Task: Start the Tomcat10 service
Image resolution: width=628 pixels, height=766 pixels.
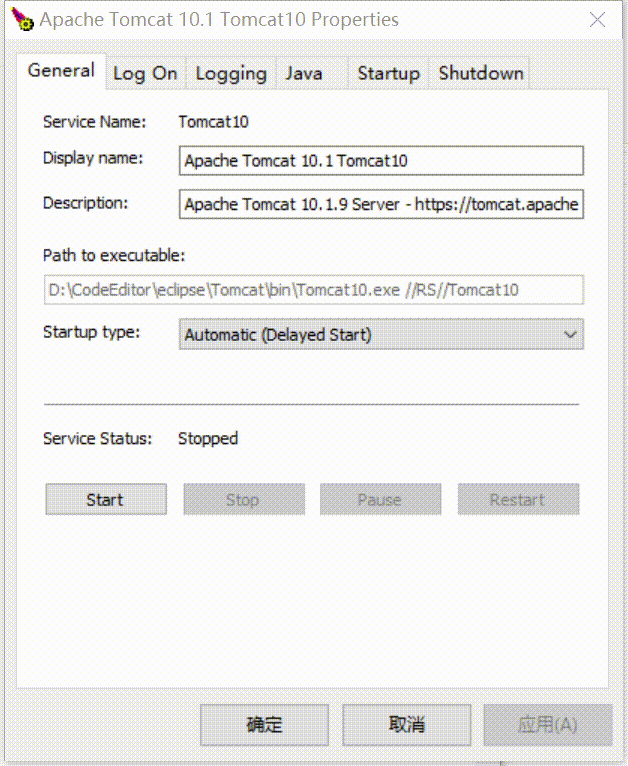Action: 106,499
